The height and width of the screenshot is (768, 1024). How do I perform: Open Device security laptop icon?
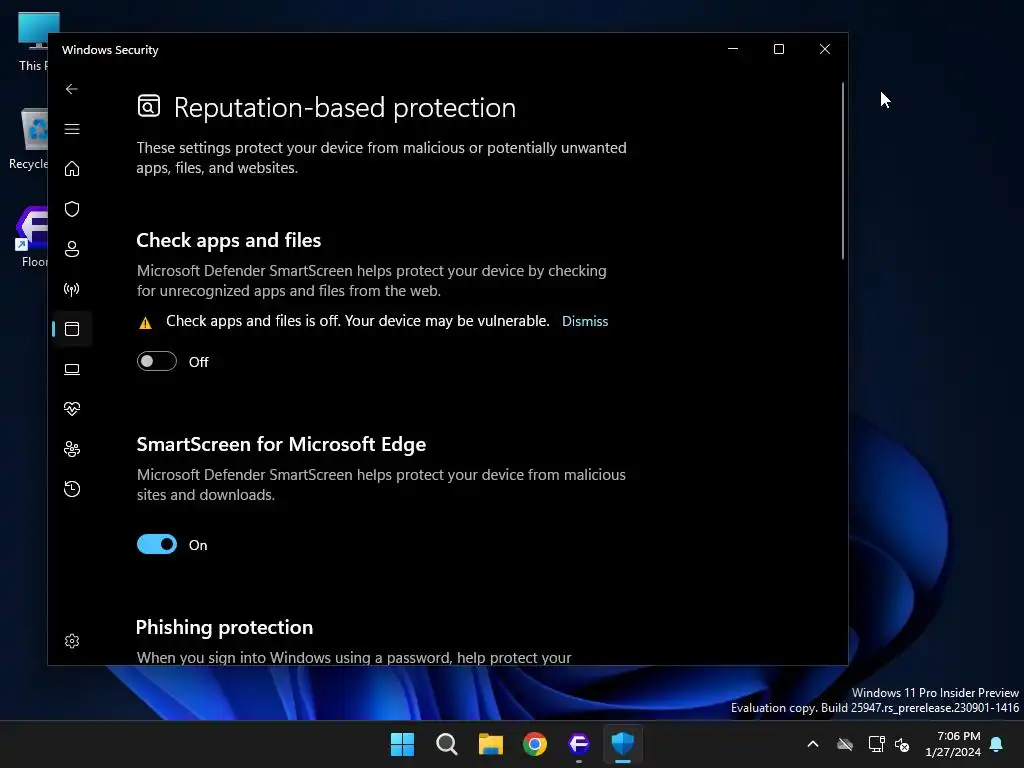(72, 369)
